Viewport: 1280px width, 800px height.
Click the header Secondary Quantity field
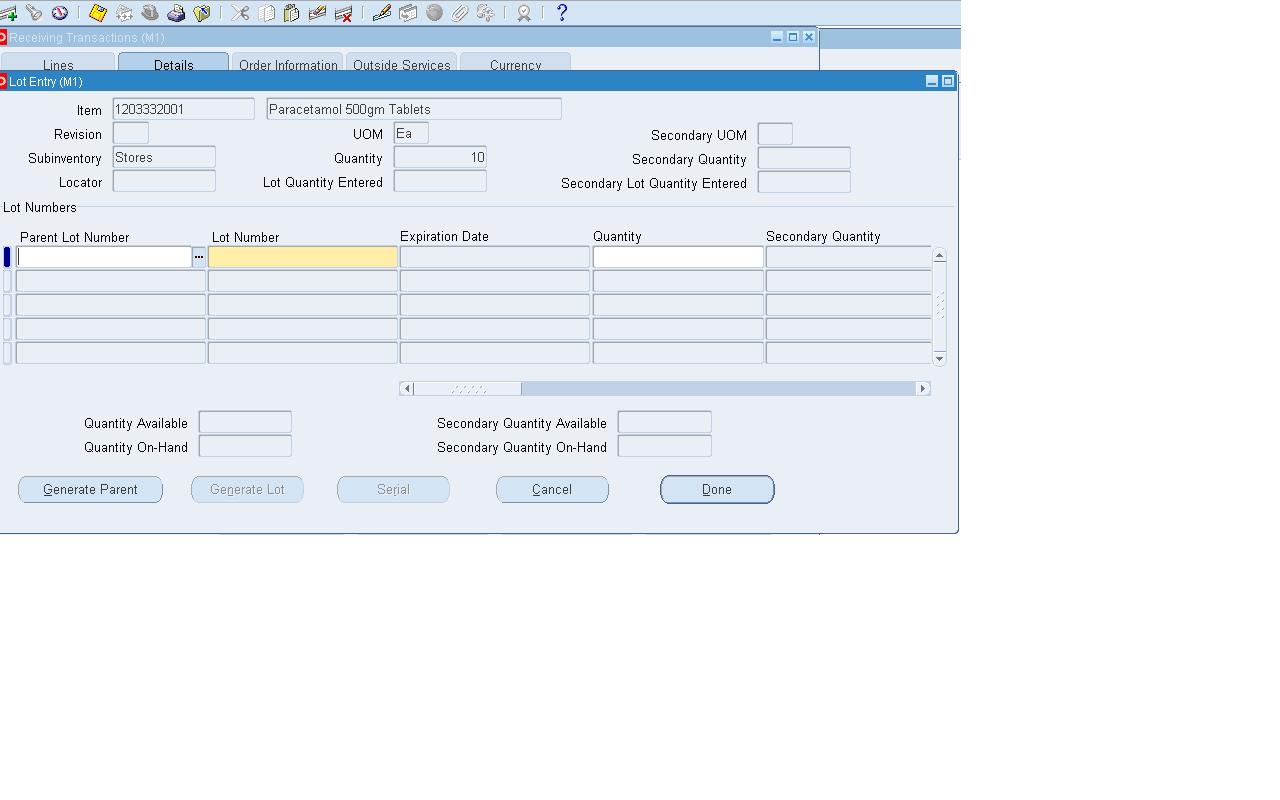[x=804, y=158]
